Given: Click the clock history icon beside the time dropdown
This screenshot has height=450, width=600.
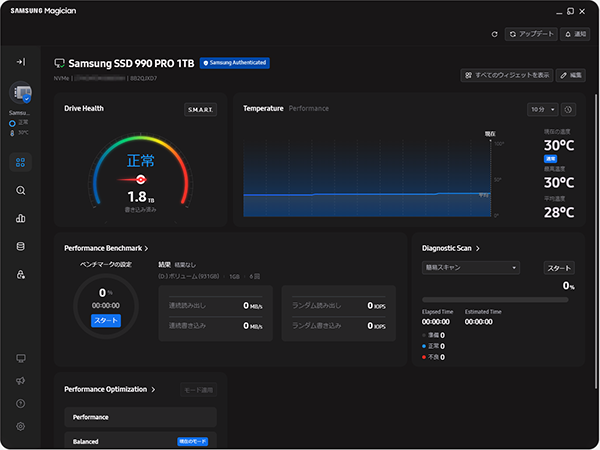Looking at the screenshot, I should pyautogui.click(x=568, y=109).
